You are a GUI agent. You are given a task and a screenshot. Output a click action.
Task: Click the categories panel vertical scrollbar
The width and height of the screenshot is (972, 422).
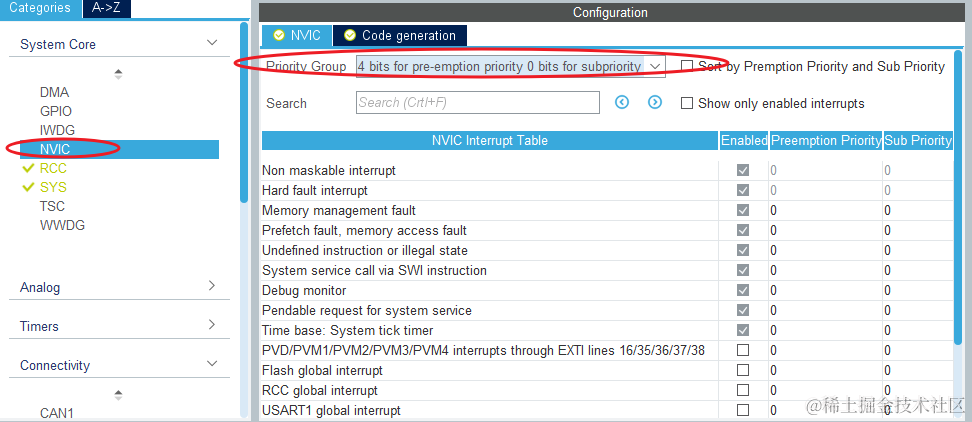[244, 113]
